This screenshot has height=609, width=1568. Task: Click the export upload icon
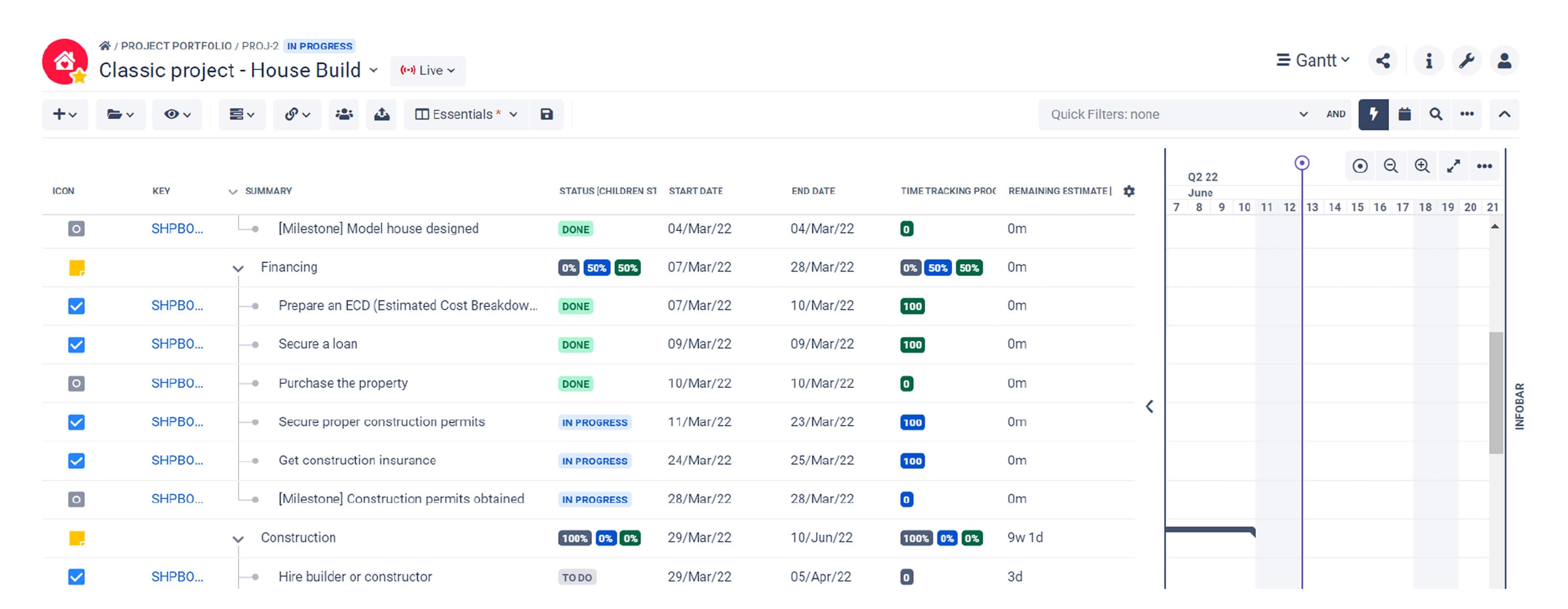tap(382, 114)
